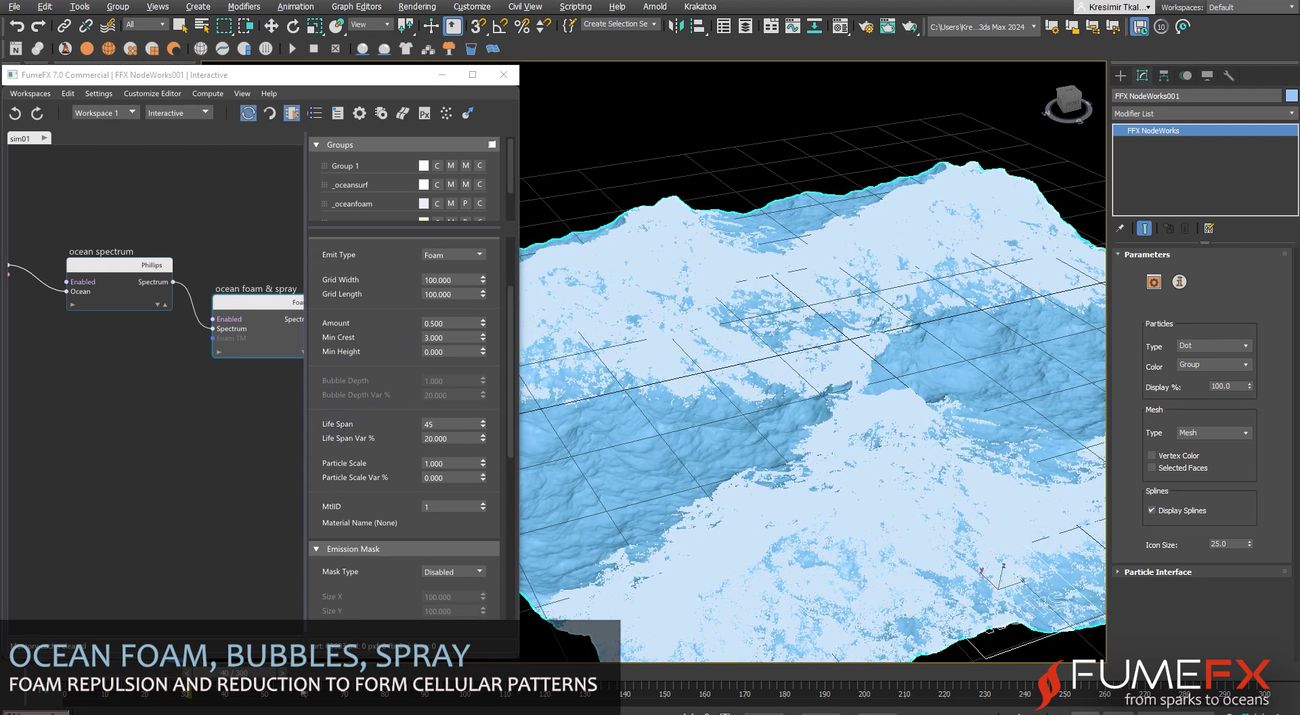Viewport: 1300px width, 715px height.
Task: Toggle the Percent Snap icon
Action: tap(522, 26)
